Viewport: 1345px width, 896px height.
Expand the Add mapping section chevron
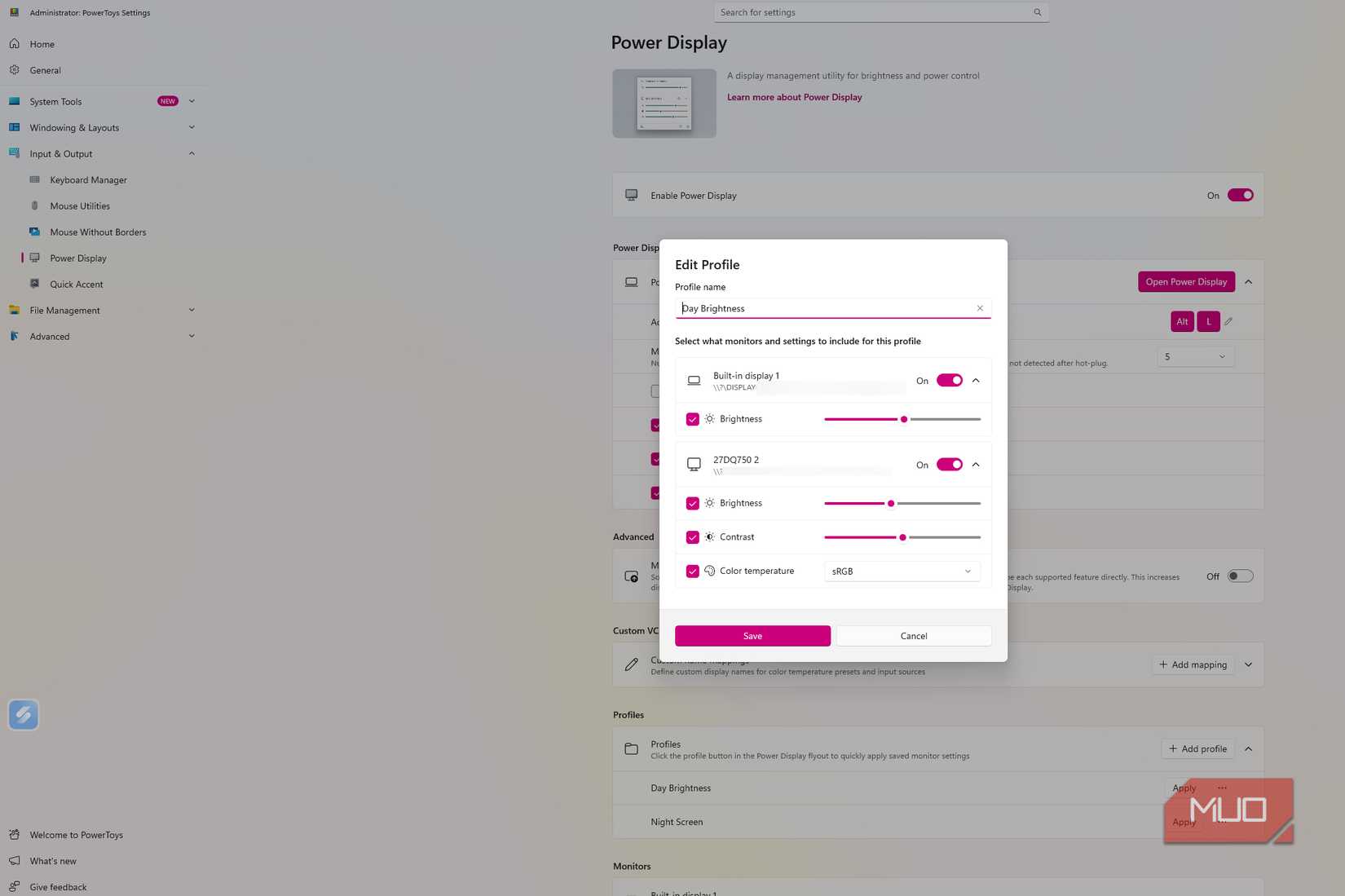[x=1248, y=664]
